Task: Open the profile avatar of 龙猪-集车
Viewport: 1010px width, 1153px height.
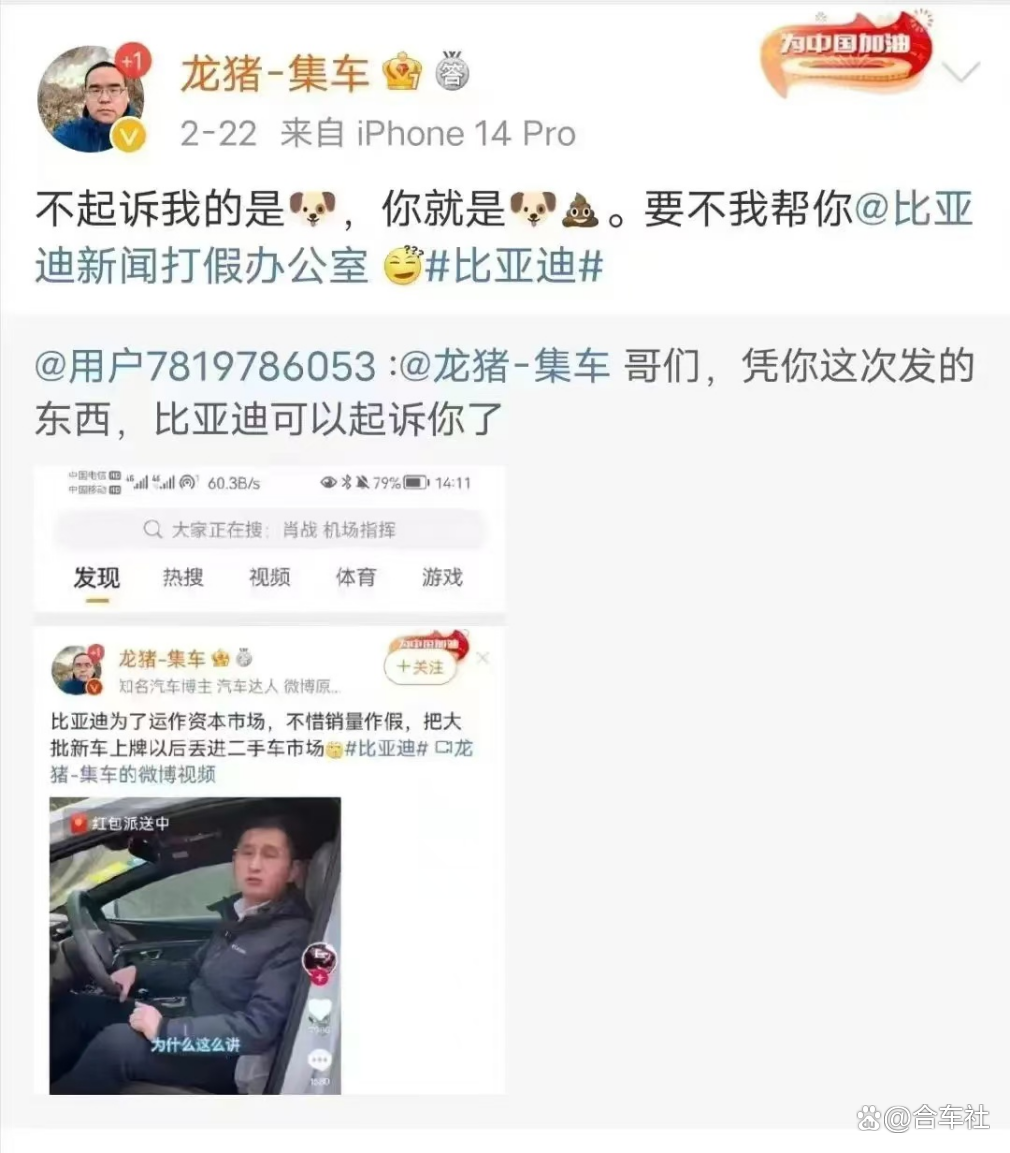Action: (91, 99)
